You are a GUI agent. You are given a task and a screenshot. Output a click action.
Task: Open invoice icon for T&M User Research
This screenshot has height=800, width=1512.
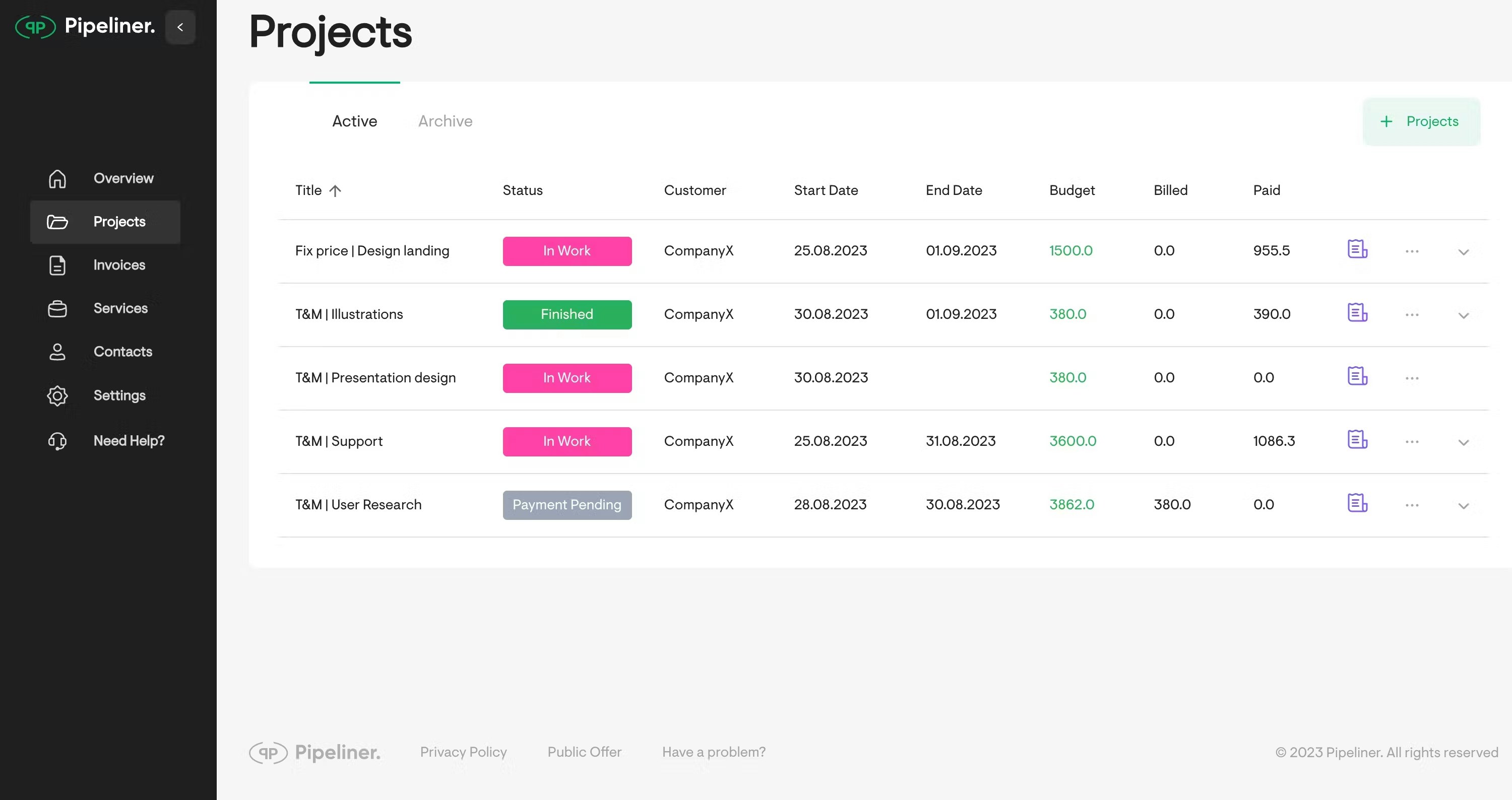coord(1357,503)
